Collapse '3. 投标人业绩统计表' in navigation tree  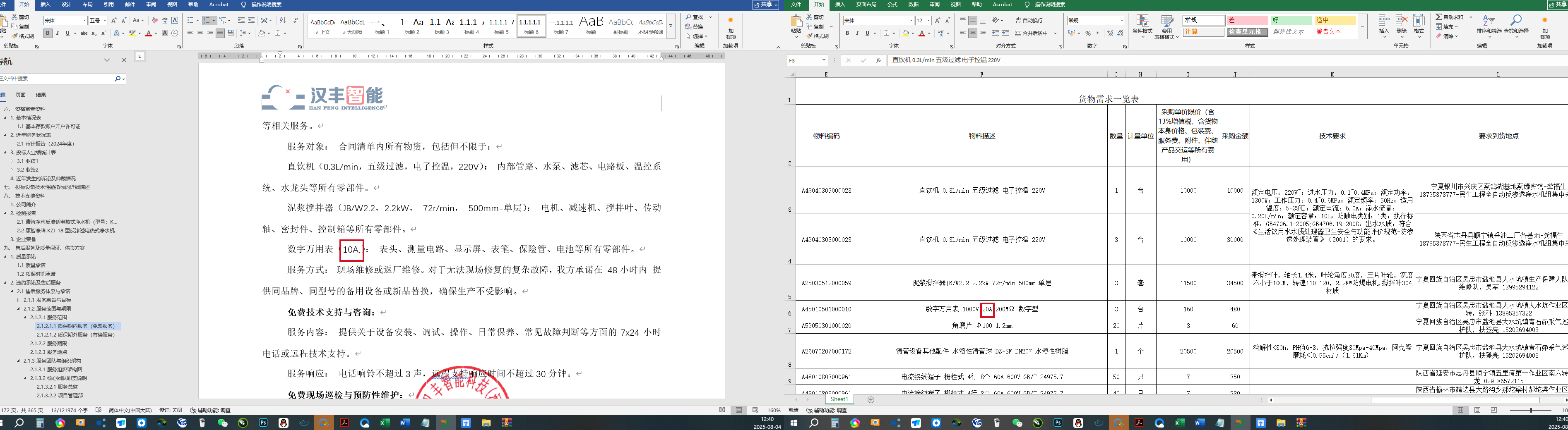[5, 153]
